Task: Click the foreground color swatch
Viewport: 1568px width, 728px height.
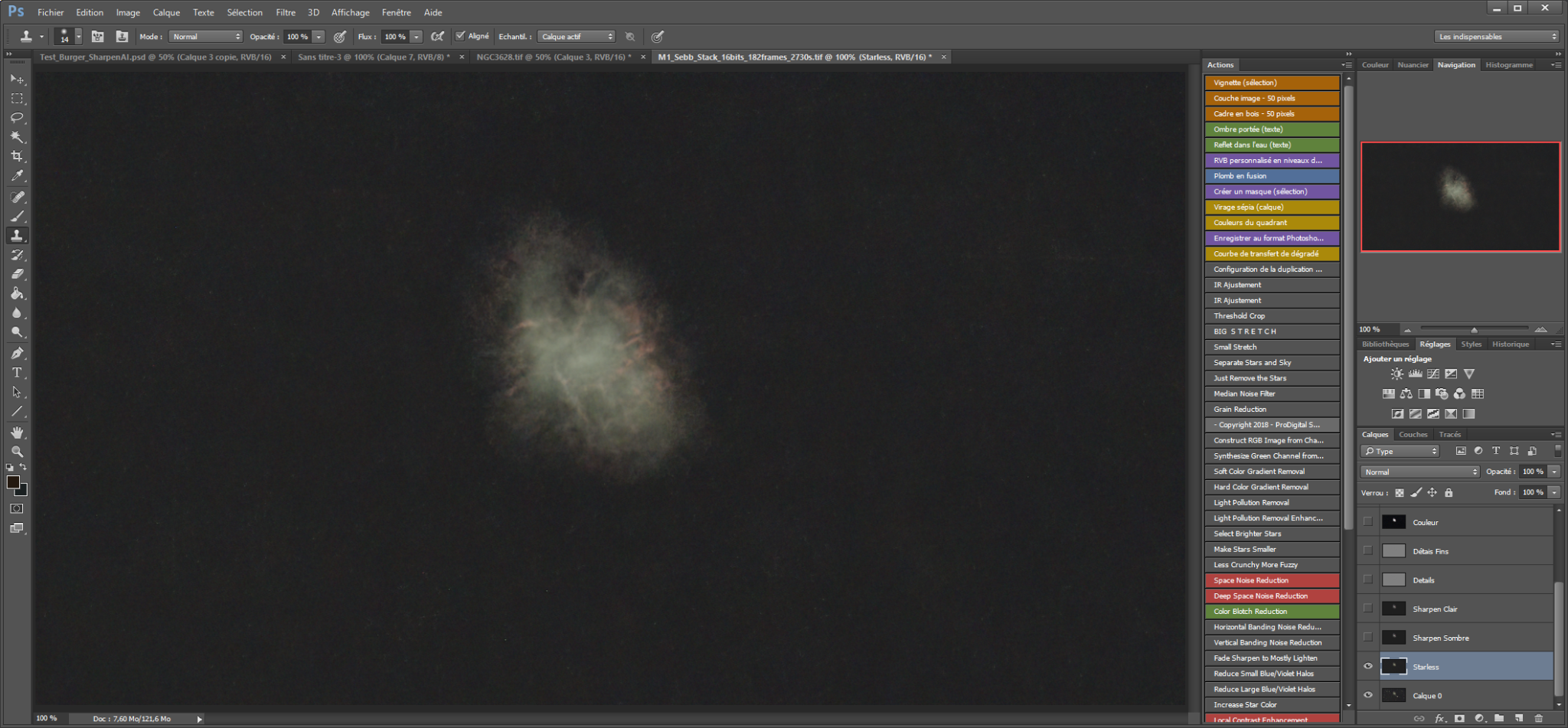Action: point(13,482)
